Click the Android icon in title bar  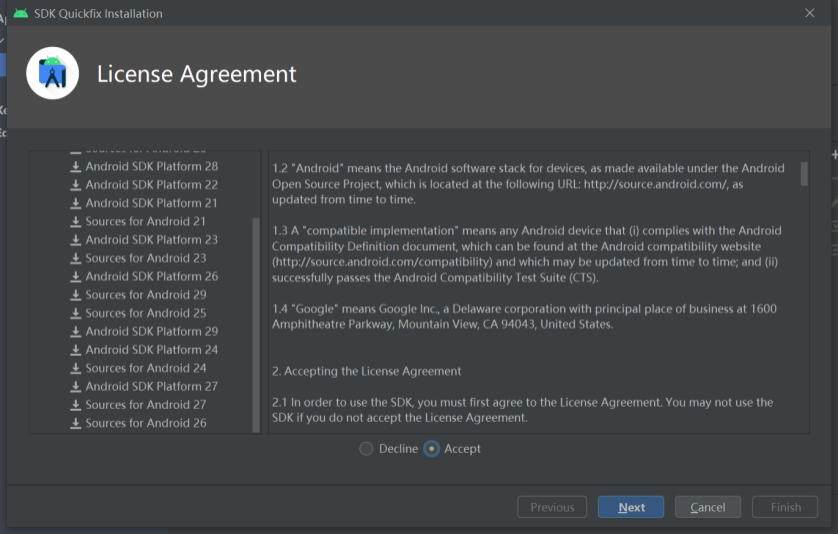[21, 14]
